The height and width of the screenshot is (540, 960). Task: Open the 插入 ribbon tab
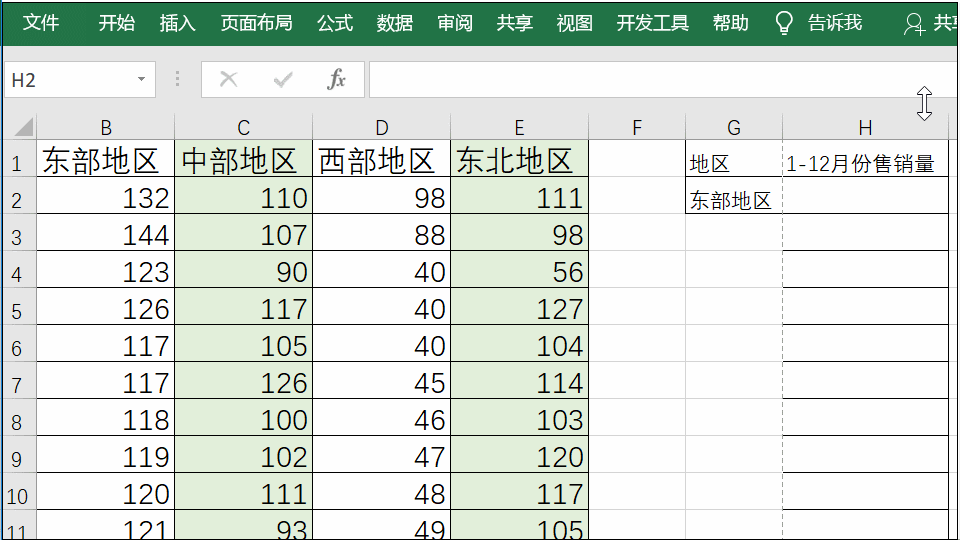(x=178, y=23)
